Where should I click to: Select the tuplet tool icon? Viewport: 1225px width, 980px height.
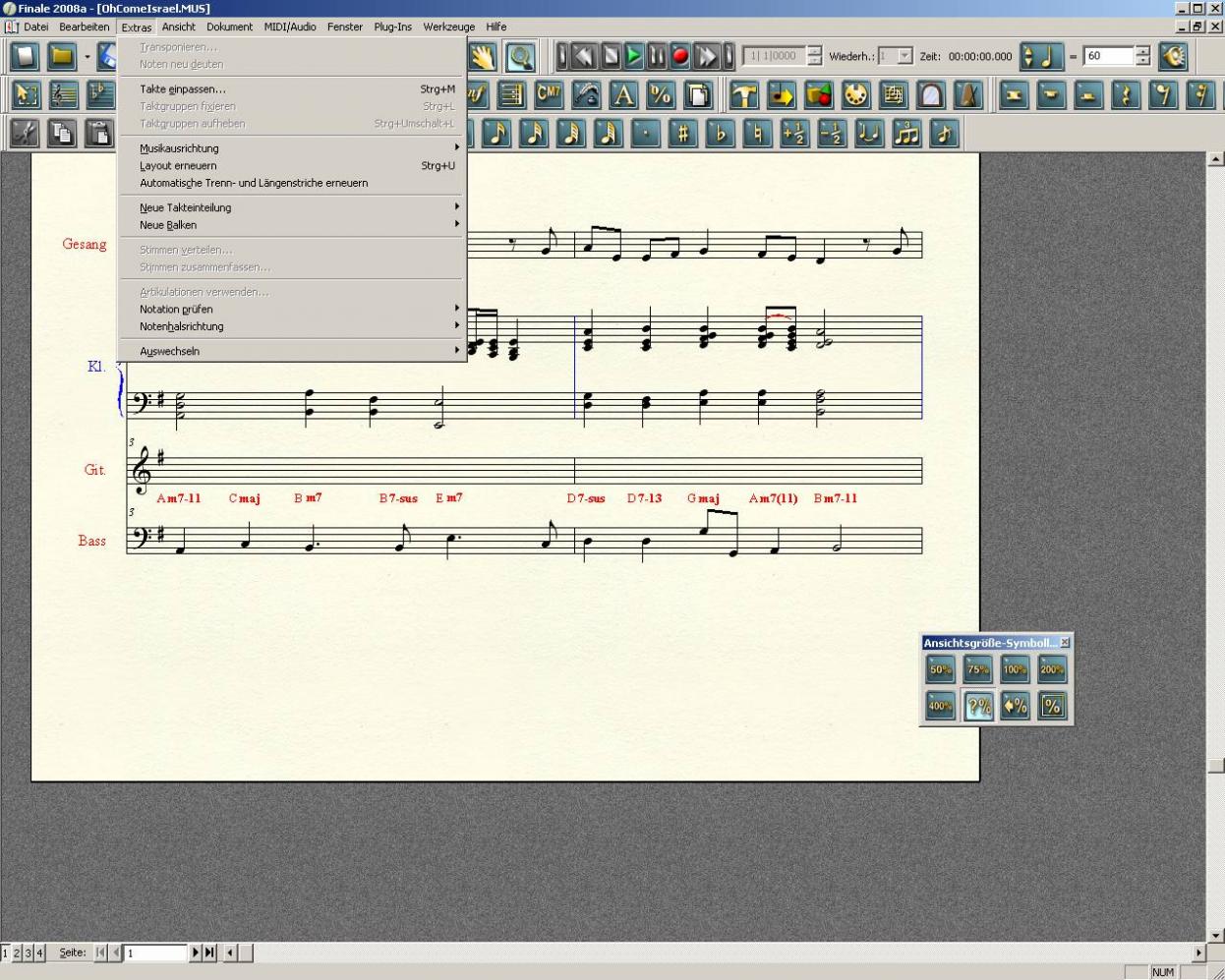click(906, 133)
